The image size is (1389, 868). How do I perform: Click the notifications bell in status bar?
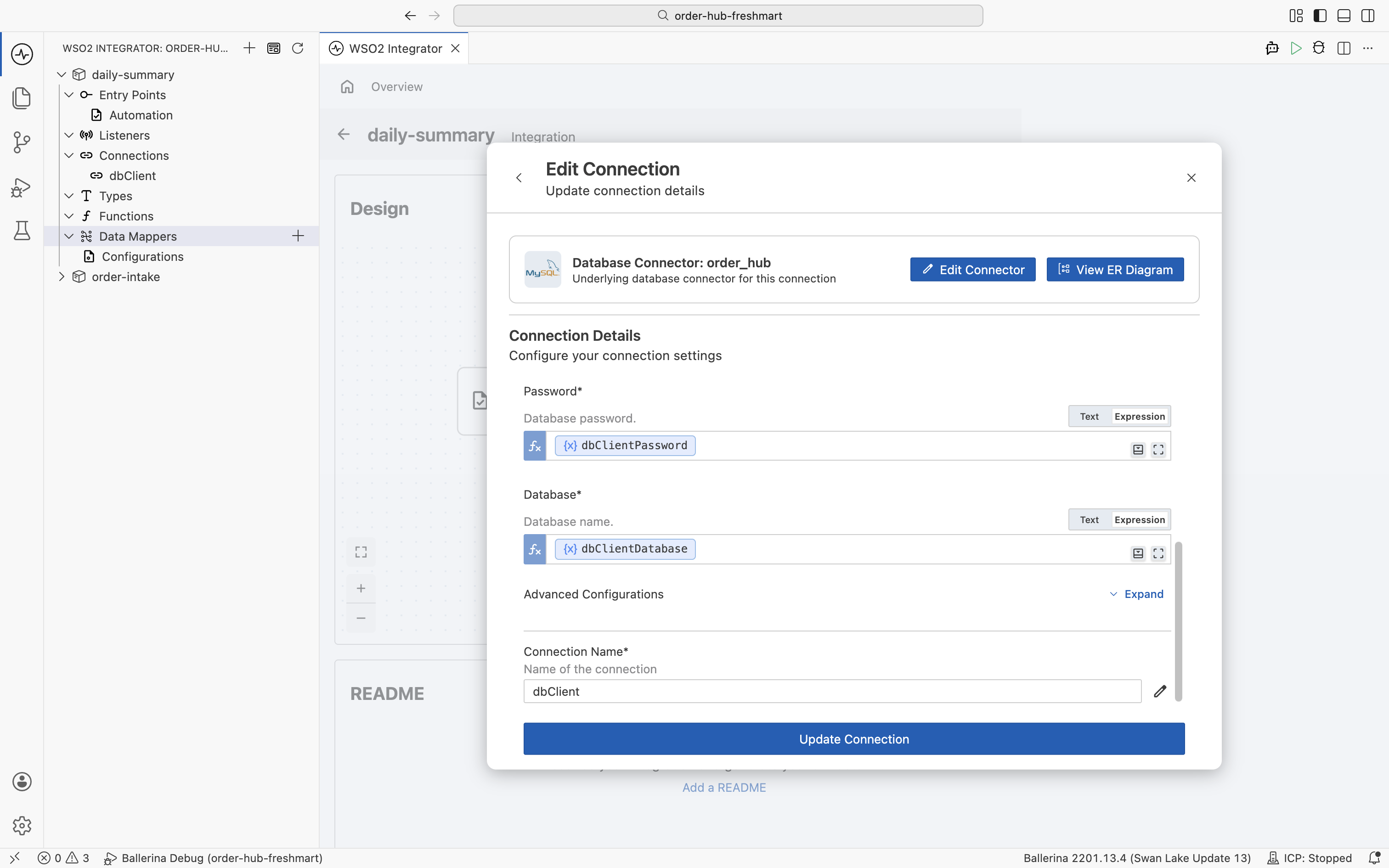point(1374,858)
